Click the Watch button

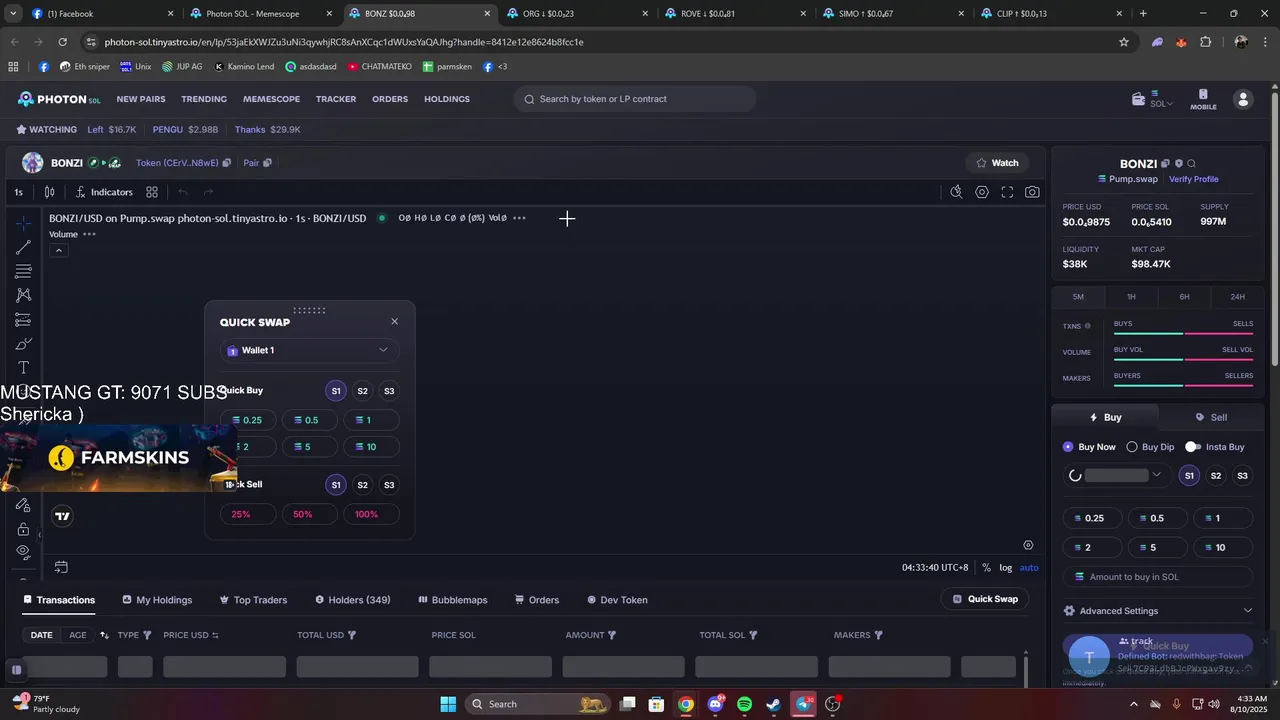click(997, 163)
